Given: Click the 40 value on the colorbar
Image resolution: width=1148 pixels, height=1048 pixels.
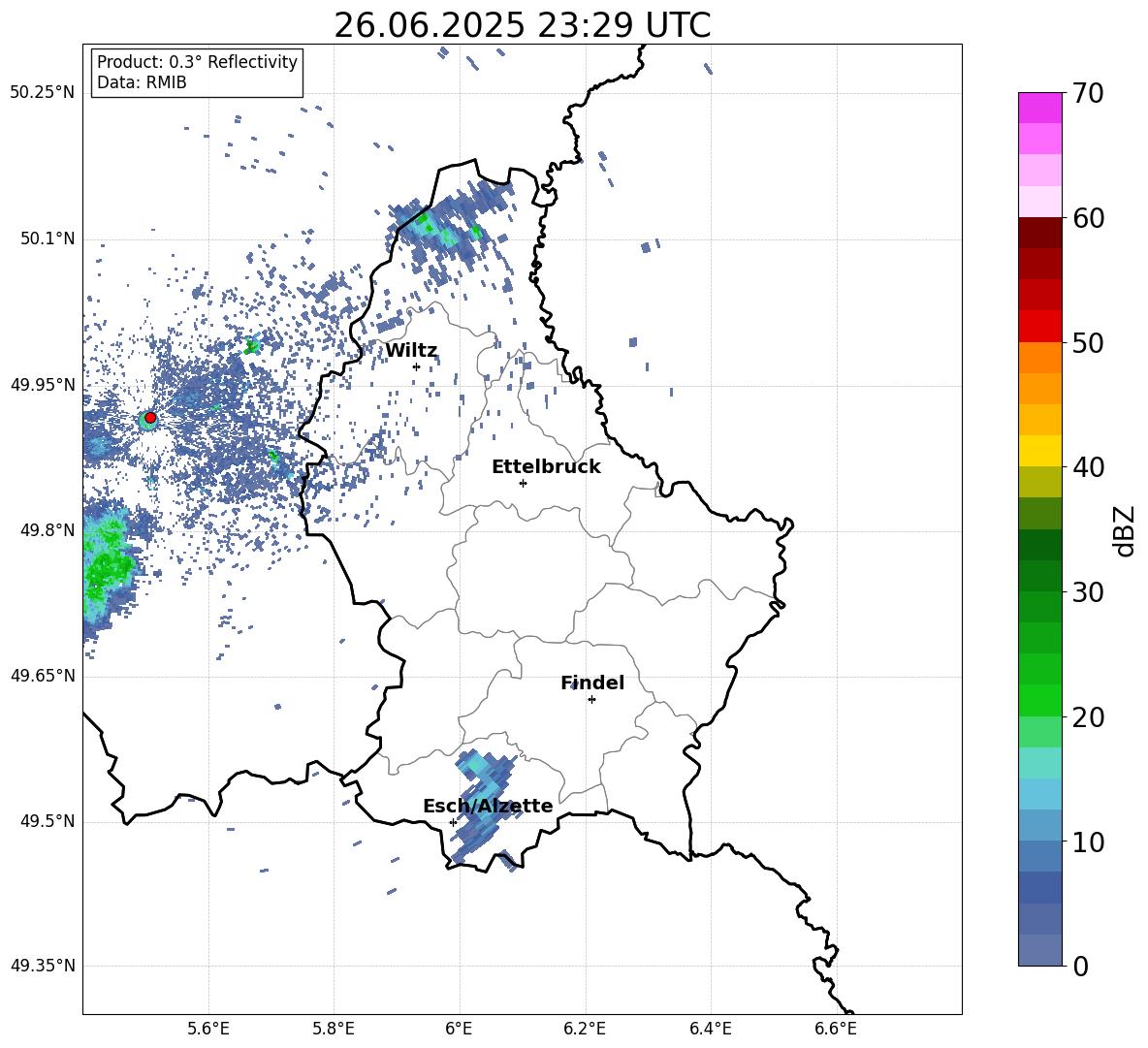Looking at the screenshot, I should click(1088, 467).
